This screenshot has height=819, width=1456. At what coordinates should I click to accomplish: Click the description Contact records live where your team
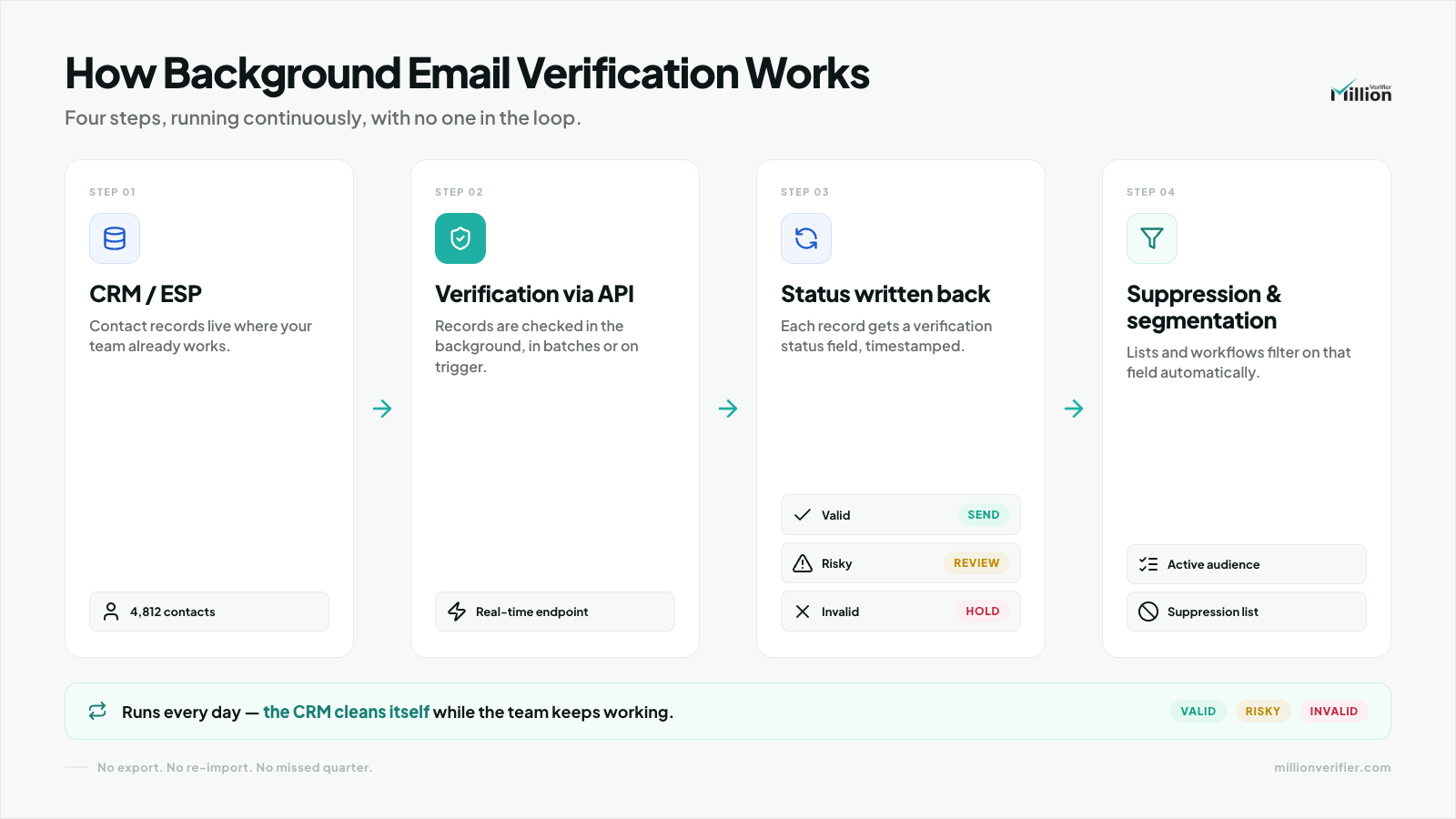tap(200, 336)
